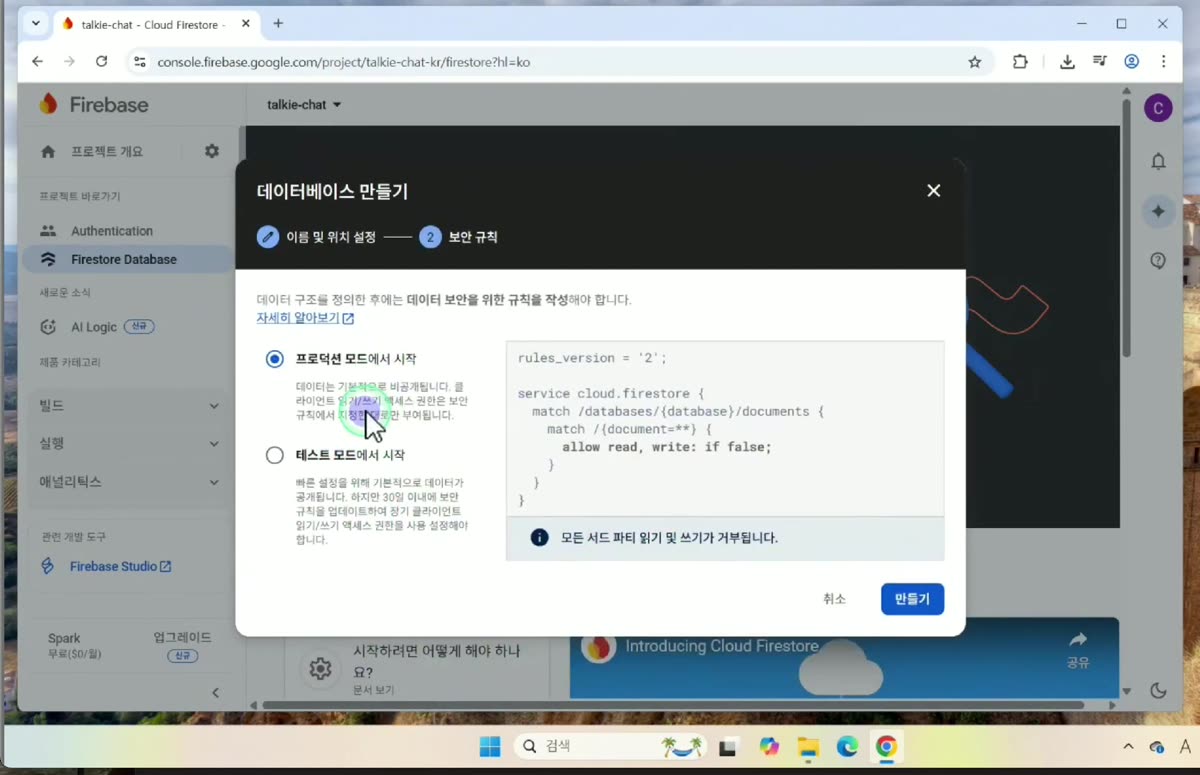Click the 프로젝트 개요 label
This screenshot has width=1200, height=775.
107,152
